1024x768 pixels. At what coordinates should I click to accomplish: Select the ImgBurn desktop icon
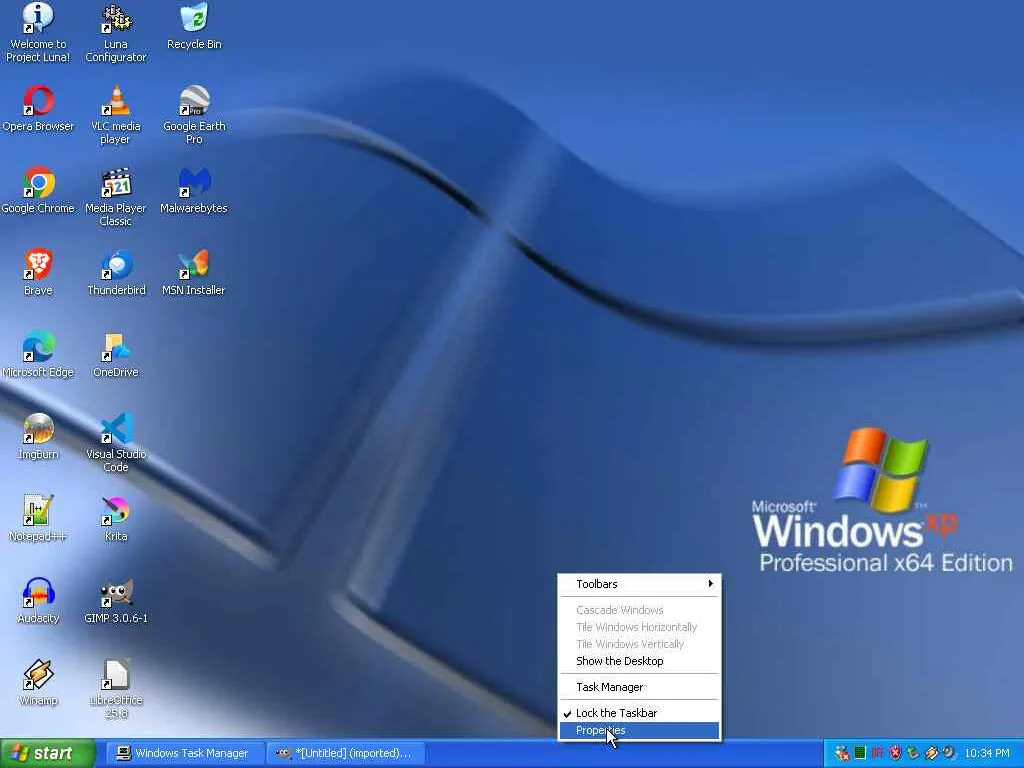point(38,438)
